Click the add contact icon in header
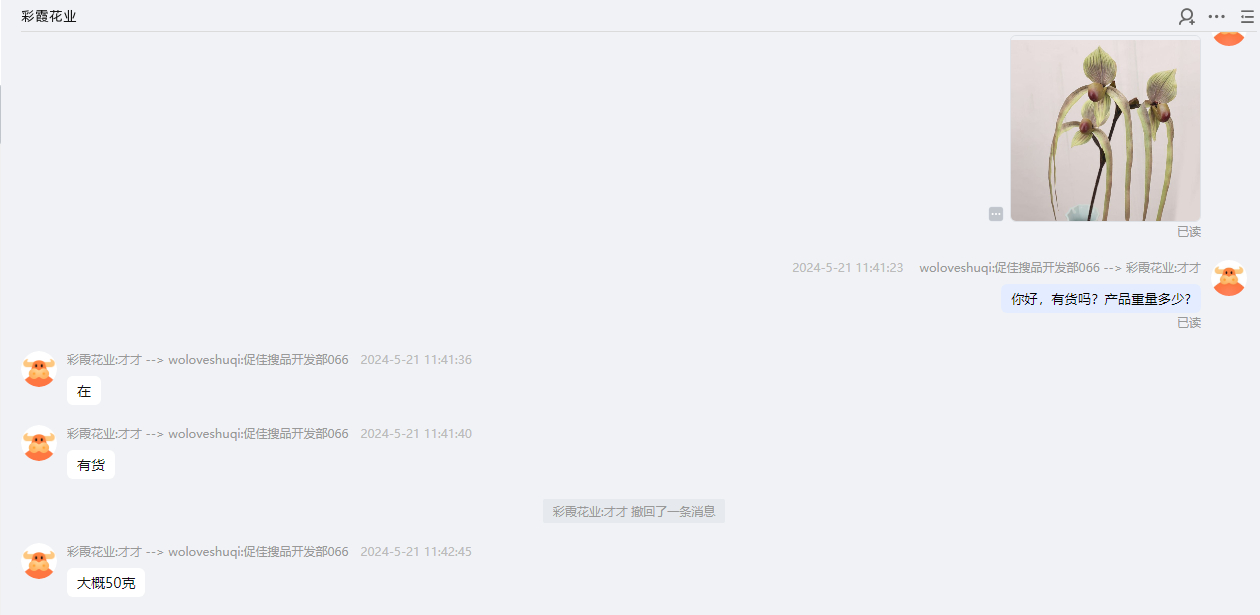Image resolution: width=1260 pixels, height=615 pixels. pos(1187,16)
